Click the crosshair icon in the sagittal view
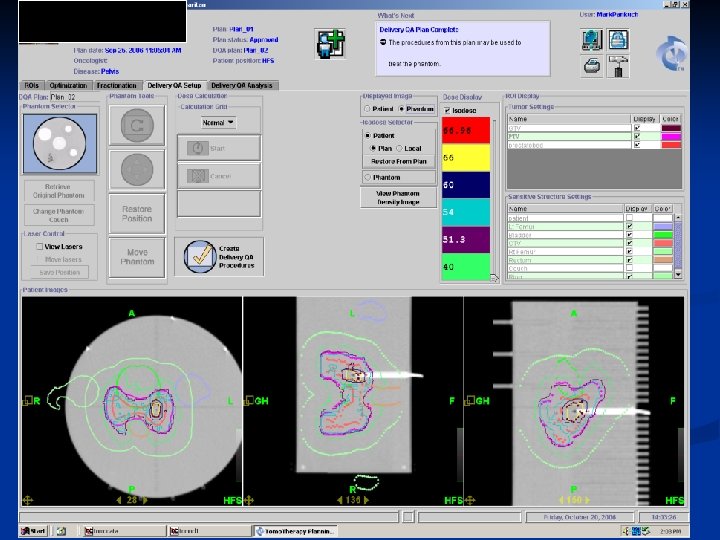 (470, 500)
